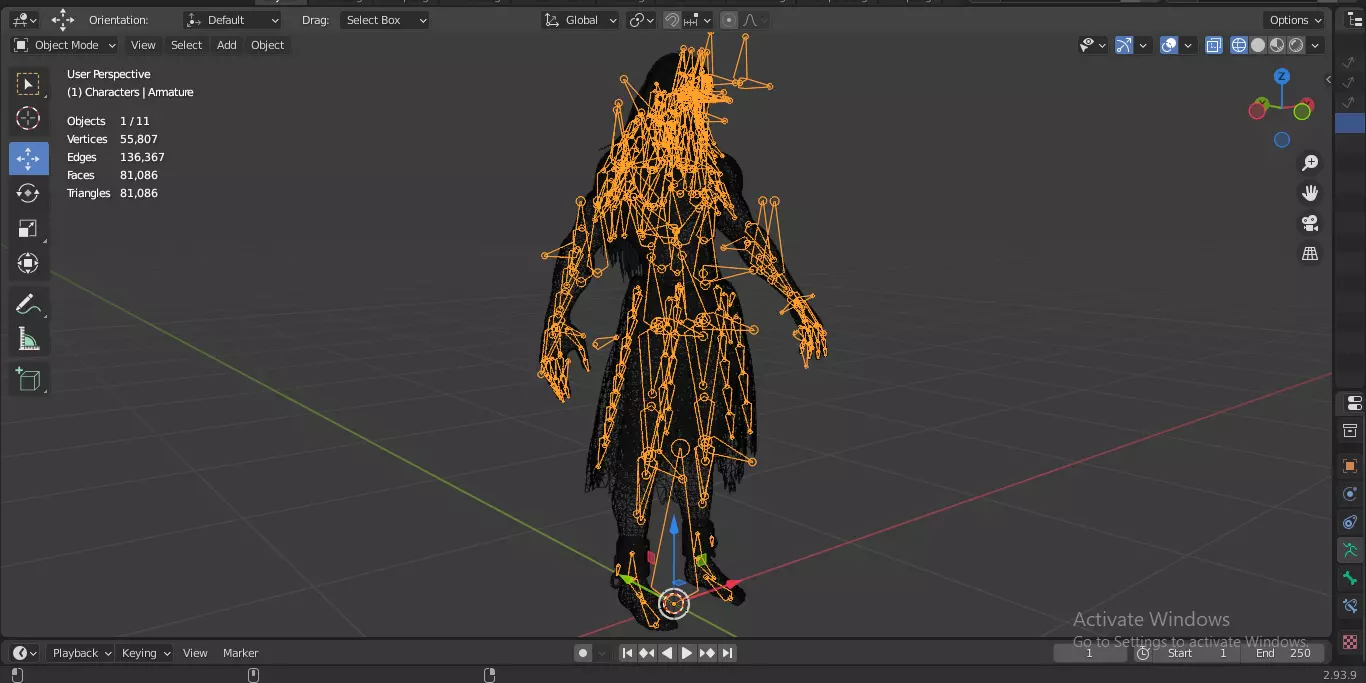The width and height of the screenshot is (1366, 683).
Task: Click the blue Z axis gizmo ball
Action: coord(1281,76)
